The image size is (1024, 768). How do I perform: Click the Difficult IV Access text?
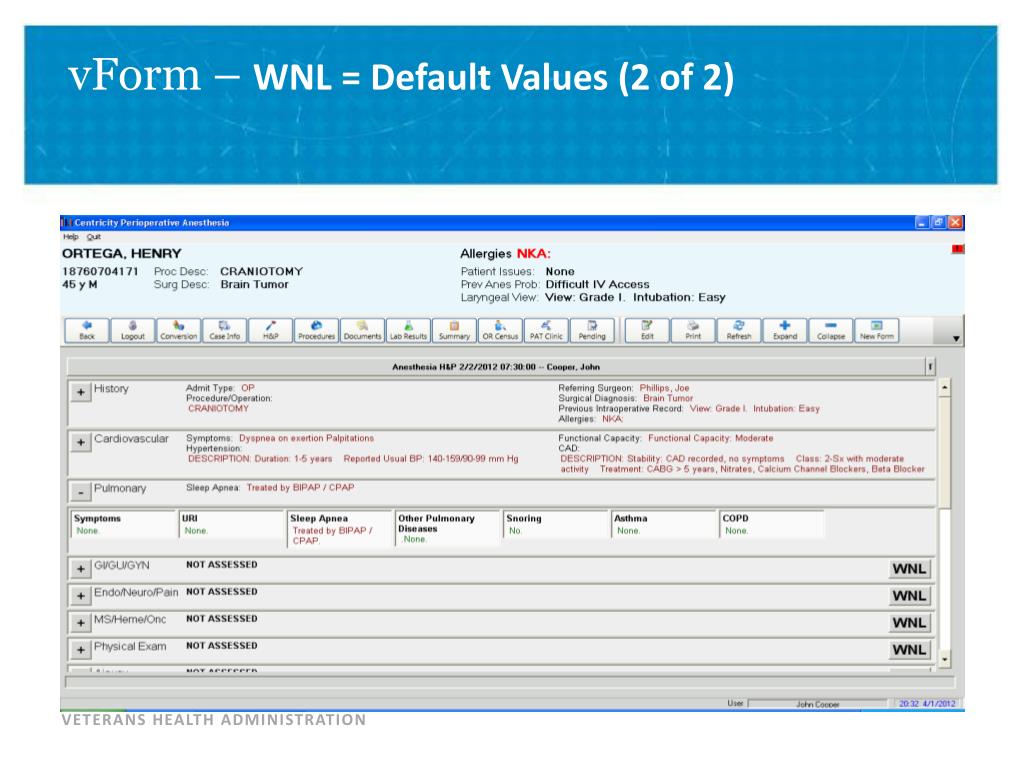(598, 284)
